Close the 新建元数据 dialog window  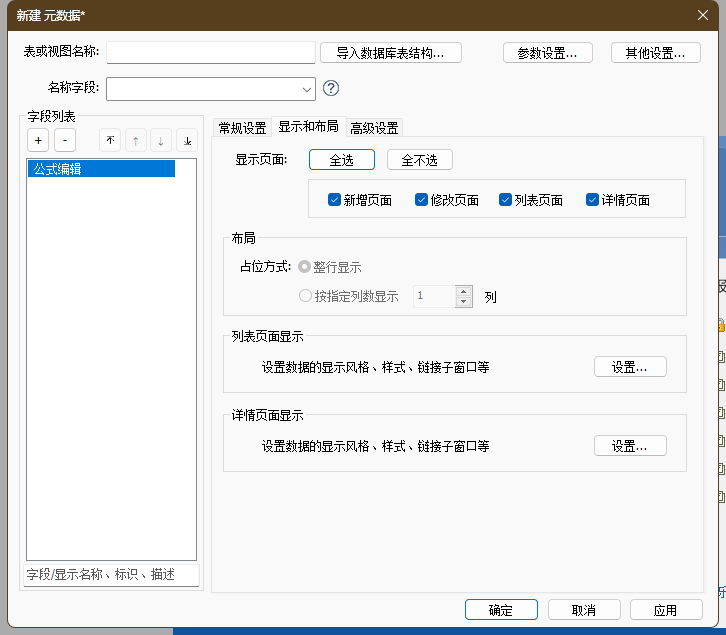point(702,14)
